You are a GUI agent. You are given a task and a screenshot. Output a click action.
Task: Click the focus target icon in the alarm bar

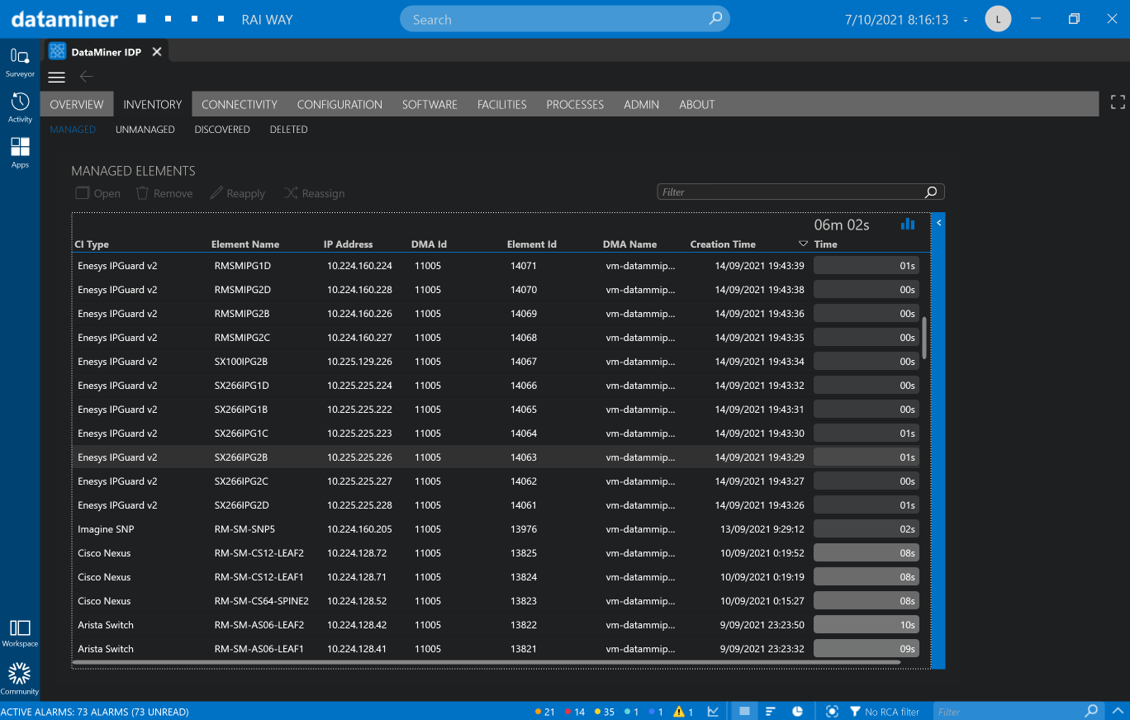click(x=832, y=711)
